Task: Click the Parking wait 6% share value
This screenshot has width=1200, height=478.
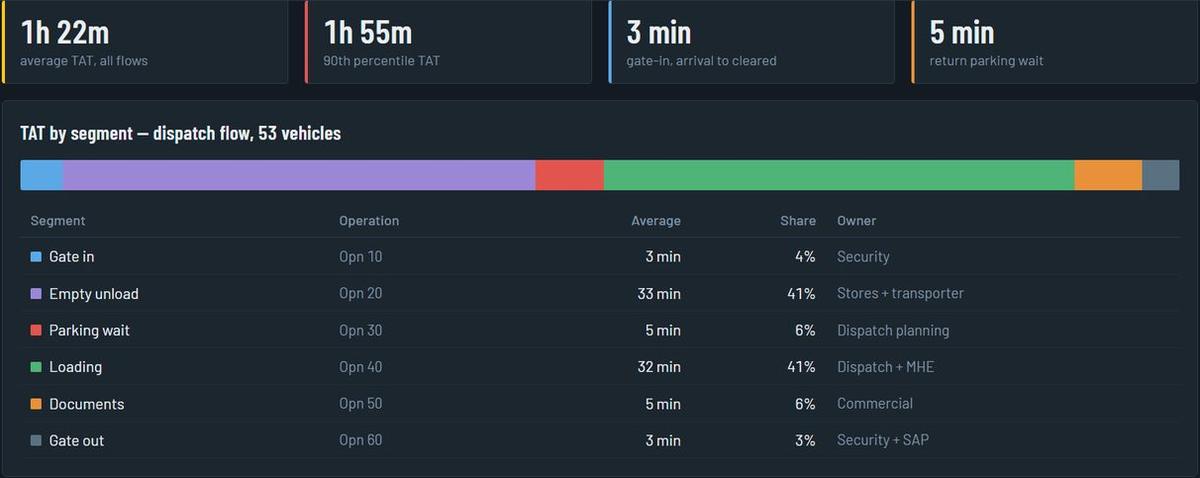Action: [x=806, y=331]
